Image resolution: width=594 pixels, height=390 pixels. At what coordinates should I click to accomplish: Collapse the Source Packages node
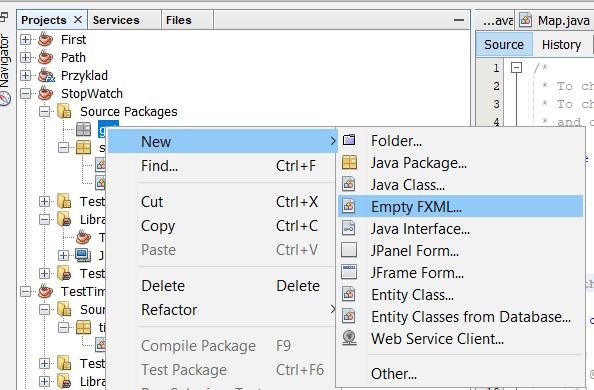pos(44,111)
